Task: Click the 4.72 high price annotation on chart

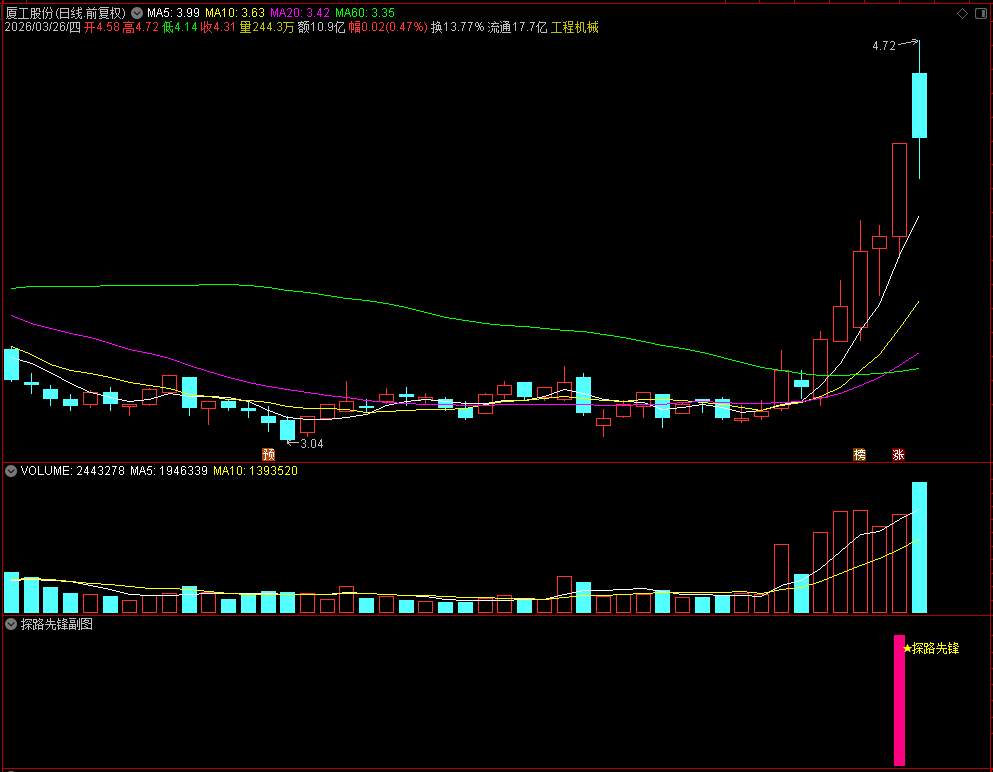Action: [883, 46]
